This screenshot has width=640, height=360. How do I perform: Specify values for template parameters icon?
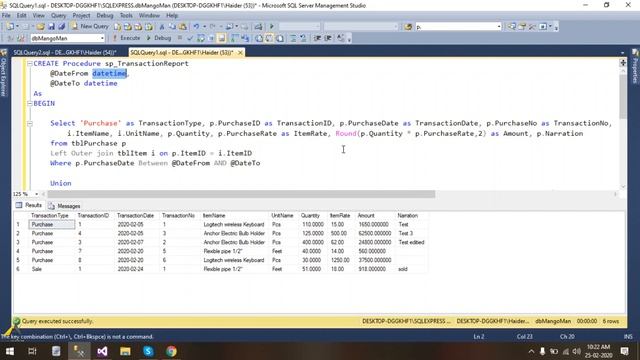tap(341, 38)
